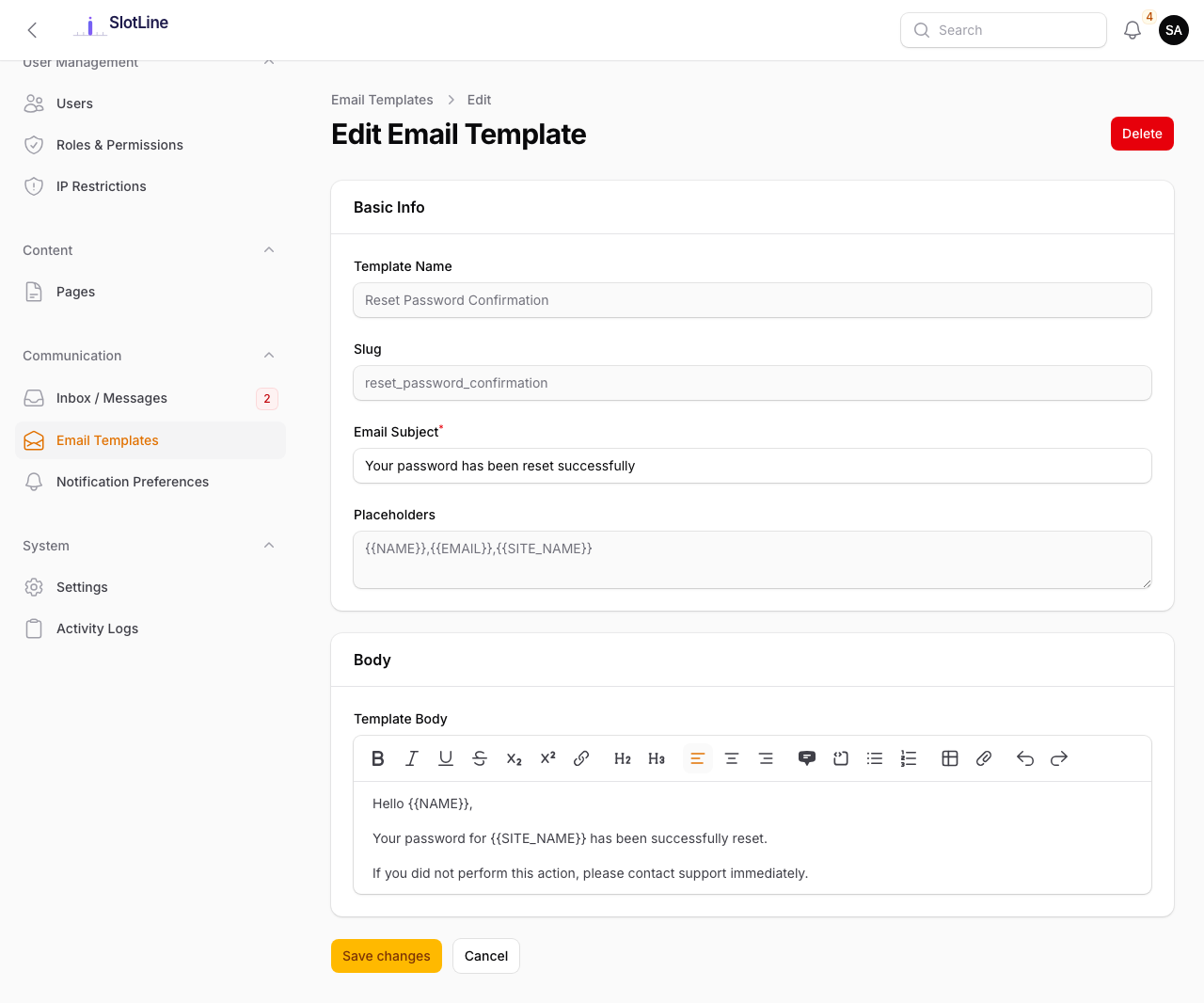Viewport: 1204px width, 1003px height.
Task: Focus the Search box
Action: pos(1004,30)
